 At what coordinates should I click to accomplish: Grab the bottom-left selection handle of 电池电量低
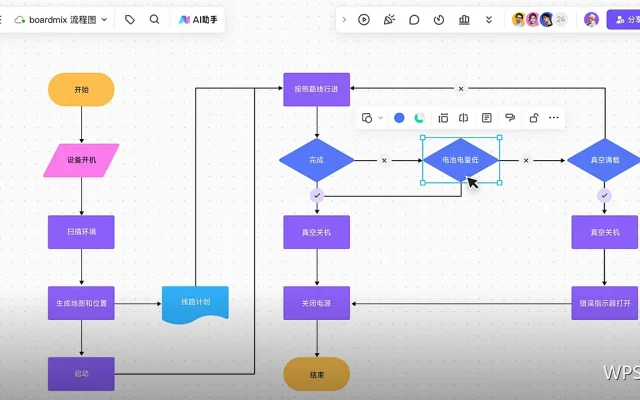423,183
